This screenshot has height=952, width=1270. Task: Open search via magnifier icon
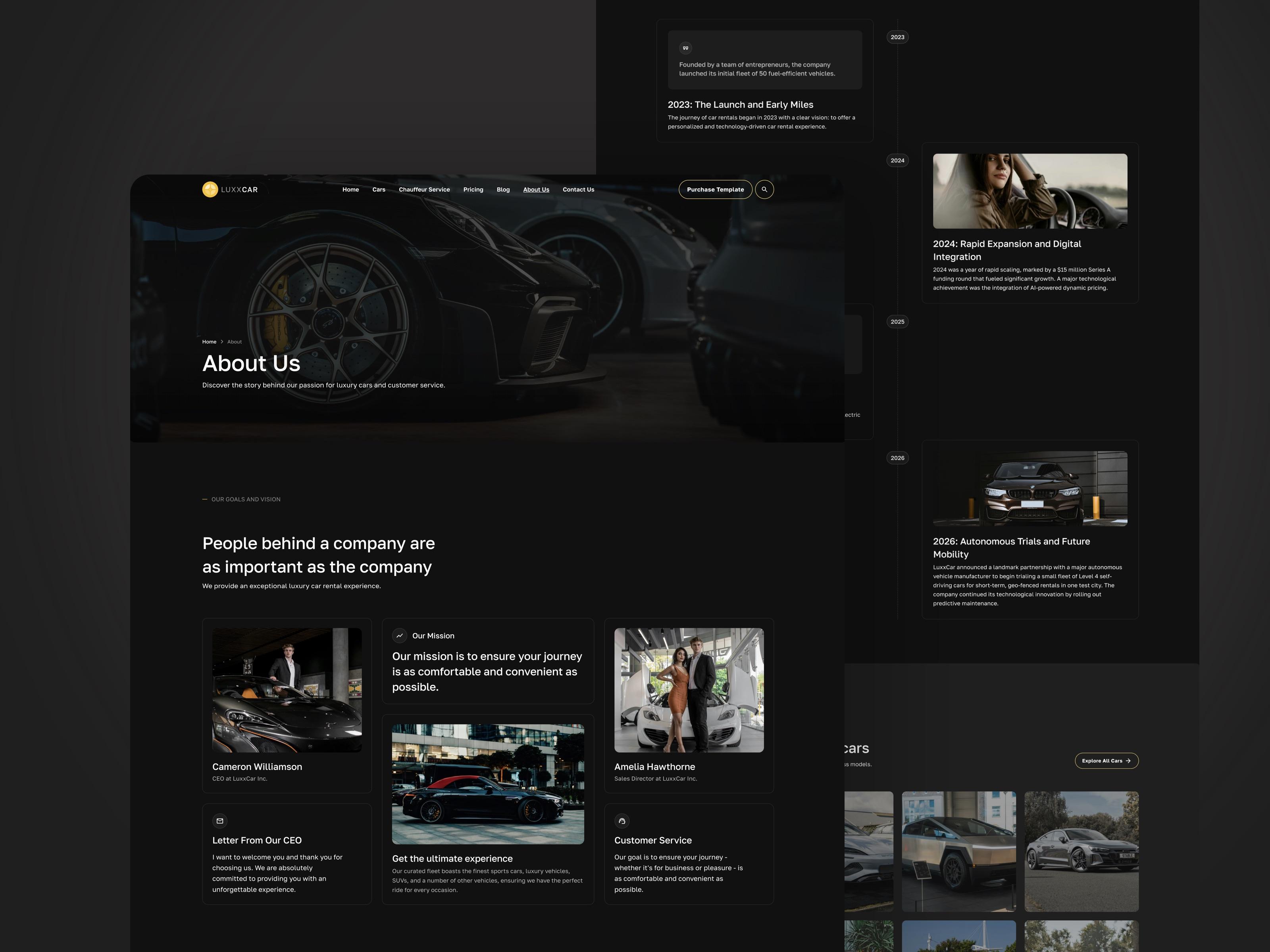click(x=764, y=189)
